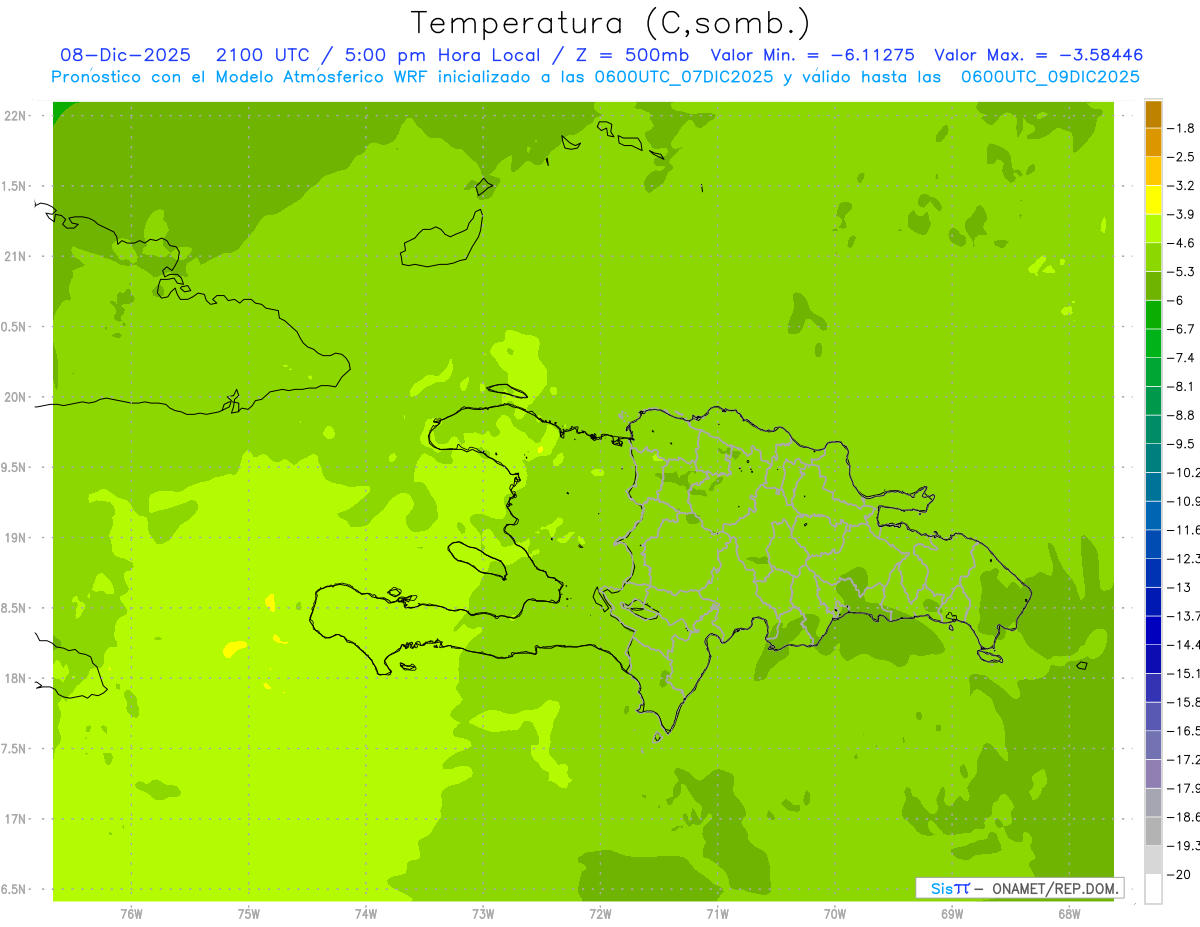
Task: Click the 68W longitude axis label
Action: (1069, 914)
